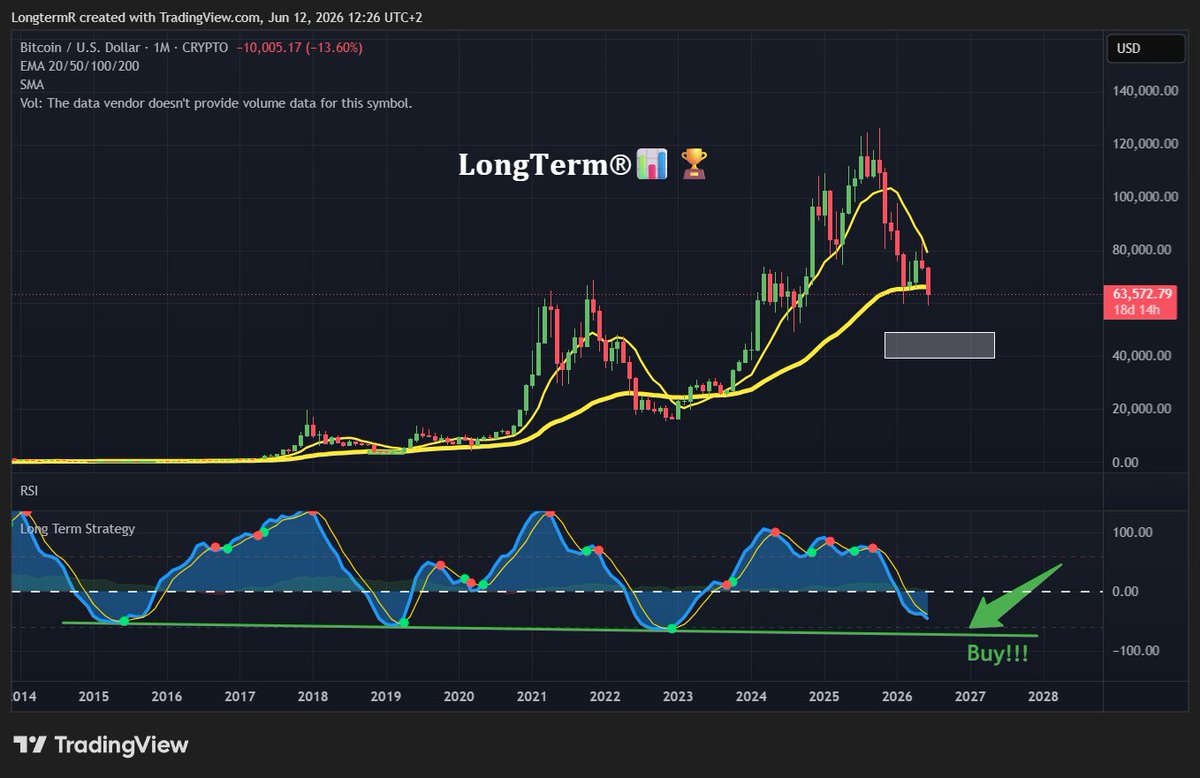1200x778 pixels.
Task: Click the 2026 time axis label
Action: pos(897,696)
